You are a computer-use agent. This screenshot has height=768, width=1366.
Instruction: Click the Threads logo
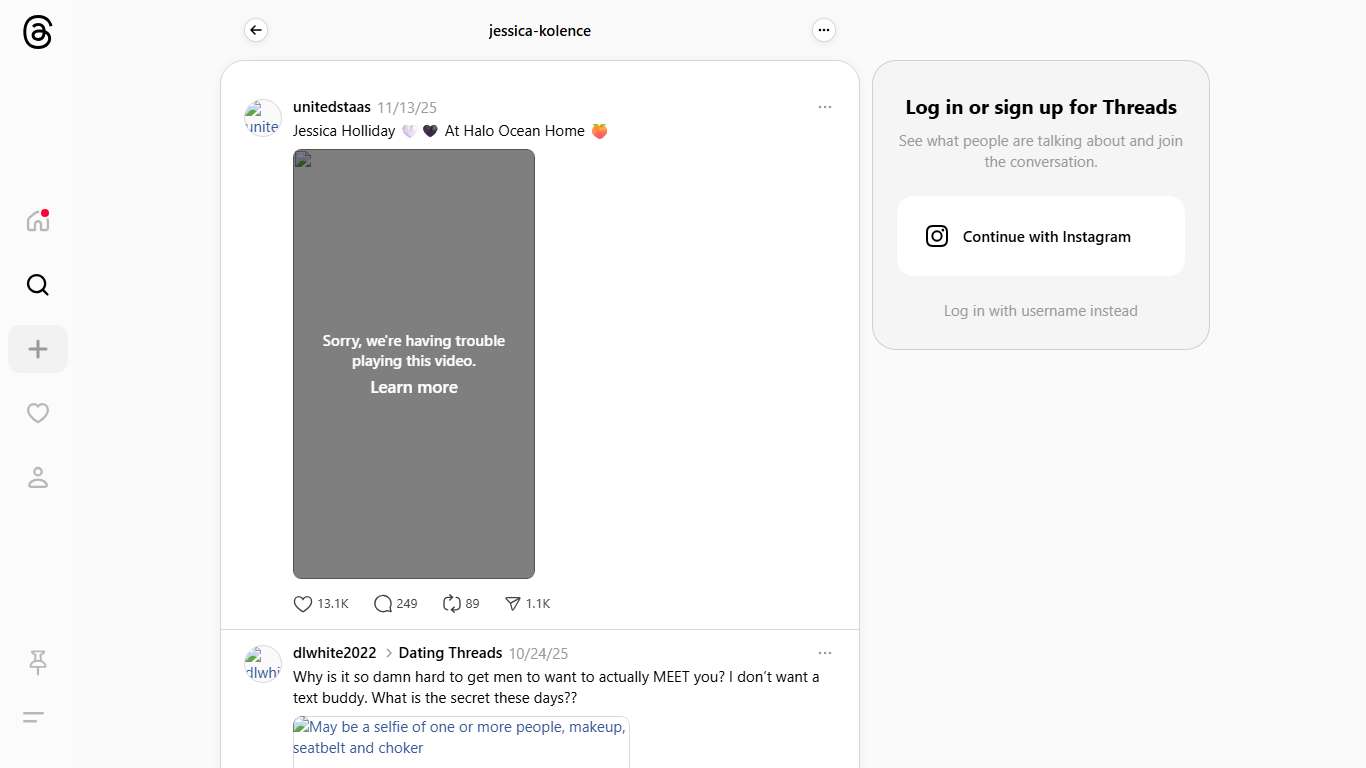point(37,33)
